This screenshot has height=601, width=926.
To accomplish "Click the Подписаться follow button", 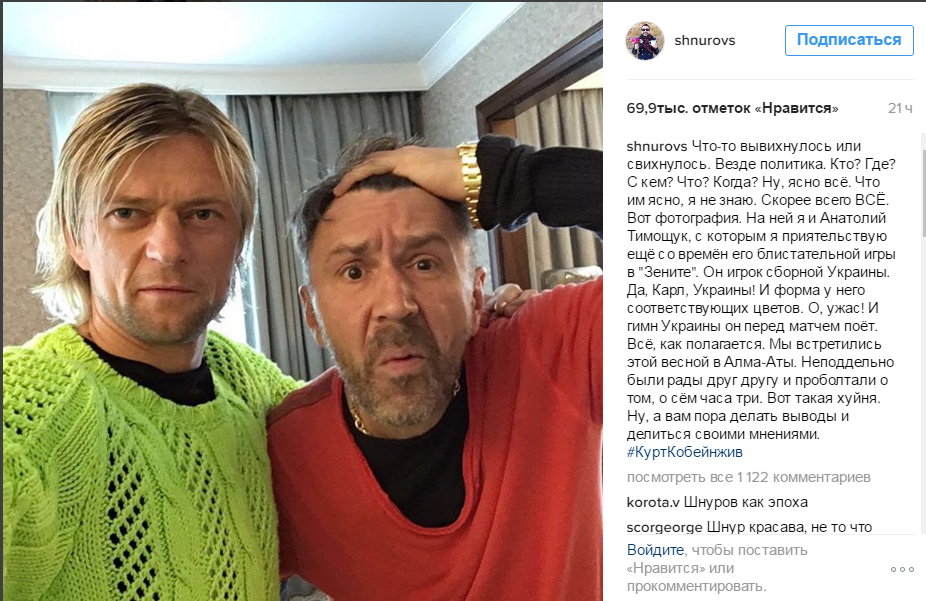I will click(849, 40).
